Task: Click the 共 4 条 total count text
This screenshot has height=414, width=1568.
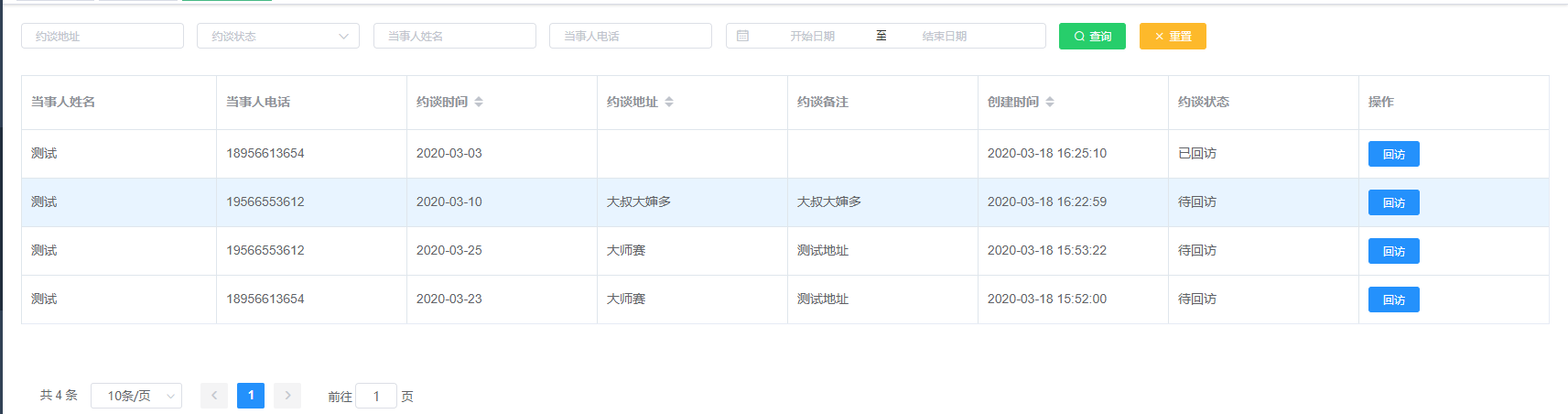Action: [59, 395]
